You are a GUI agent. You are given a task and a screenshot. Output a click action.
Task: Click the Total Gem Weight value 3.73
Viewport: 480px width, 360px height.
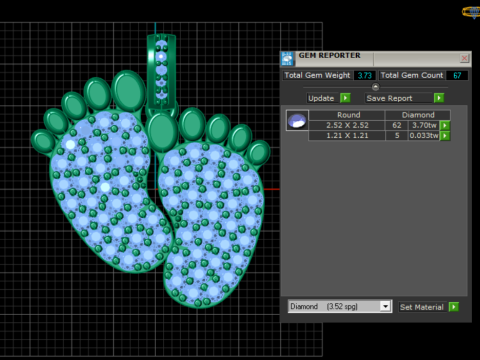pos(365,75)
